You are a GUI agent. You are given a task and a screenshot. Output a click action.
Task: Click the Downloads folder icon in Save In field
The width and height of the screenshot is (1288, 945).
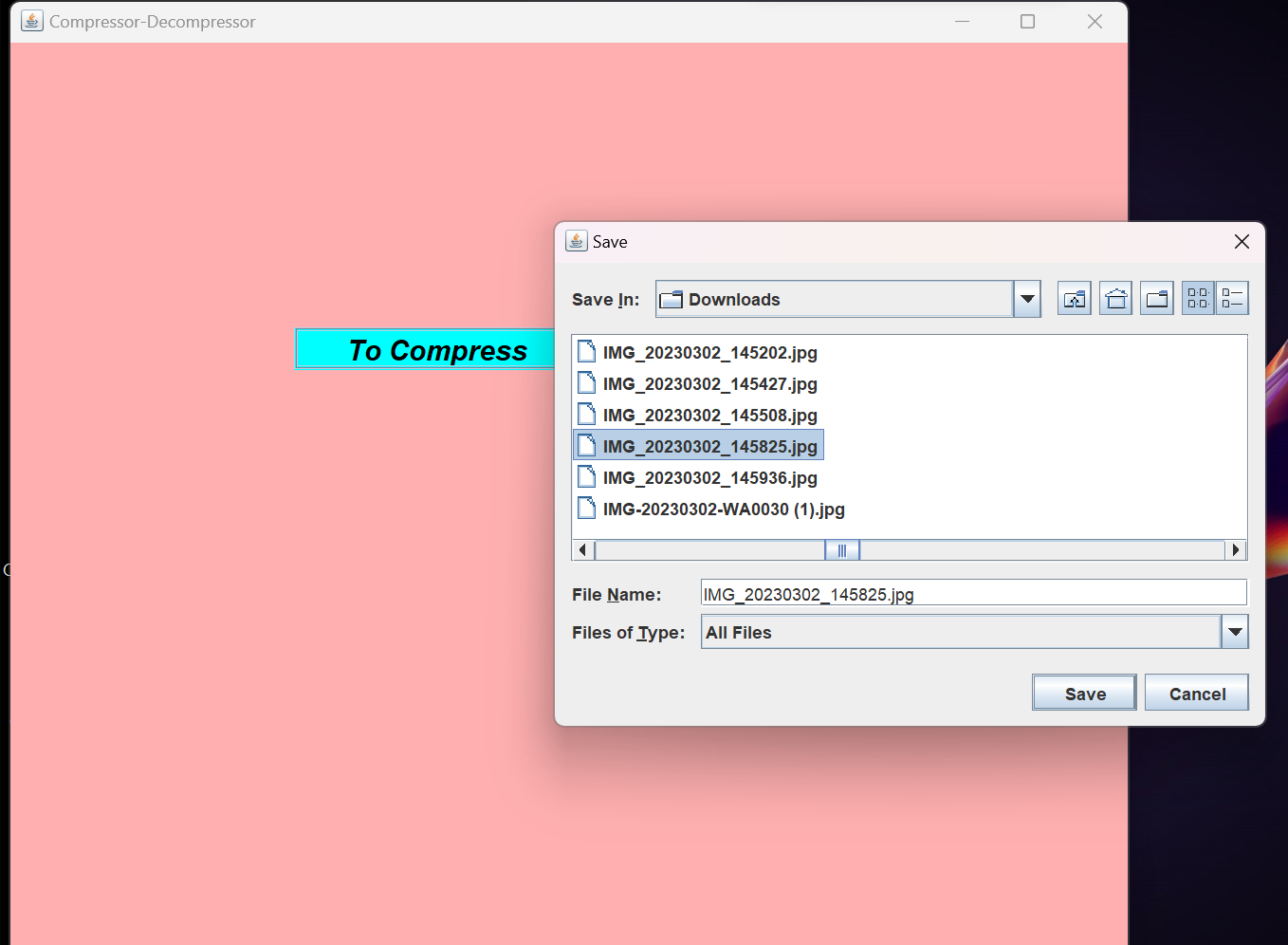(672, 298)
